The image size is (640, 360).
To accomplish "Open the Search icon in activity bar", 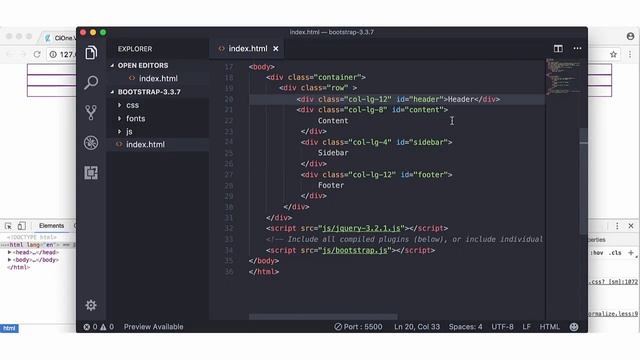I will 91,82.
